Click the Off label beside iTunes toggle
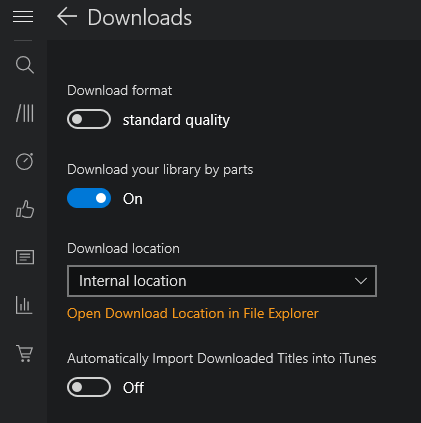Viewport: 421px width, 423px height. (133, 388)
